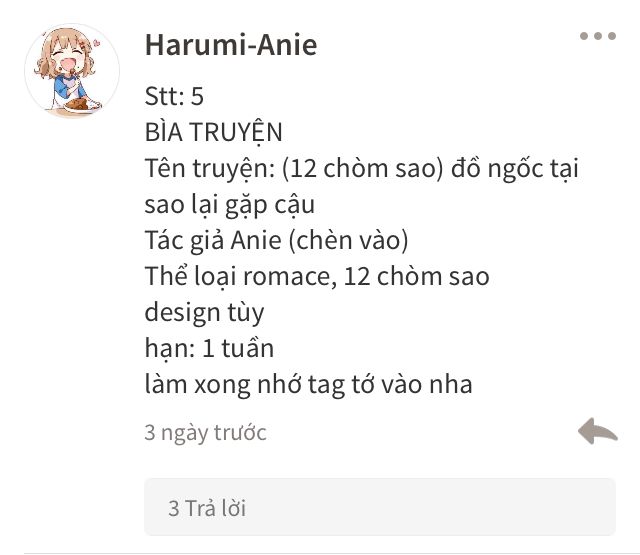Click the "hạn: 1 tuần" deadline line
Viewport: 640px width, 555px height.
[209, 349]
